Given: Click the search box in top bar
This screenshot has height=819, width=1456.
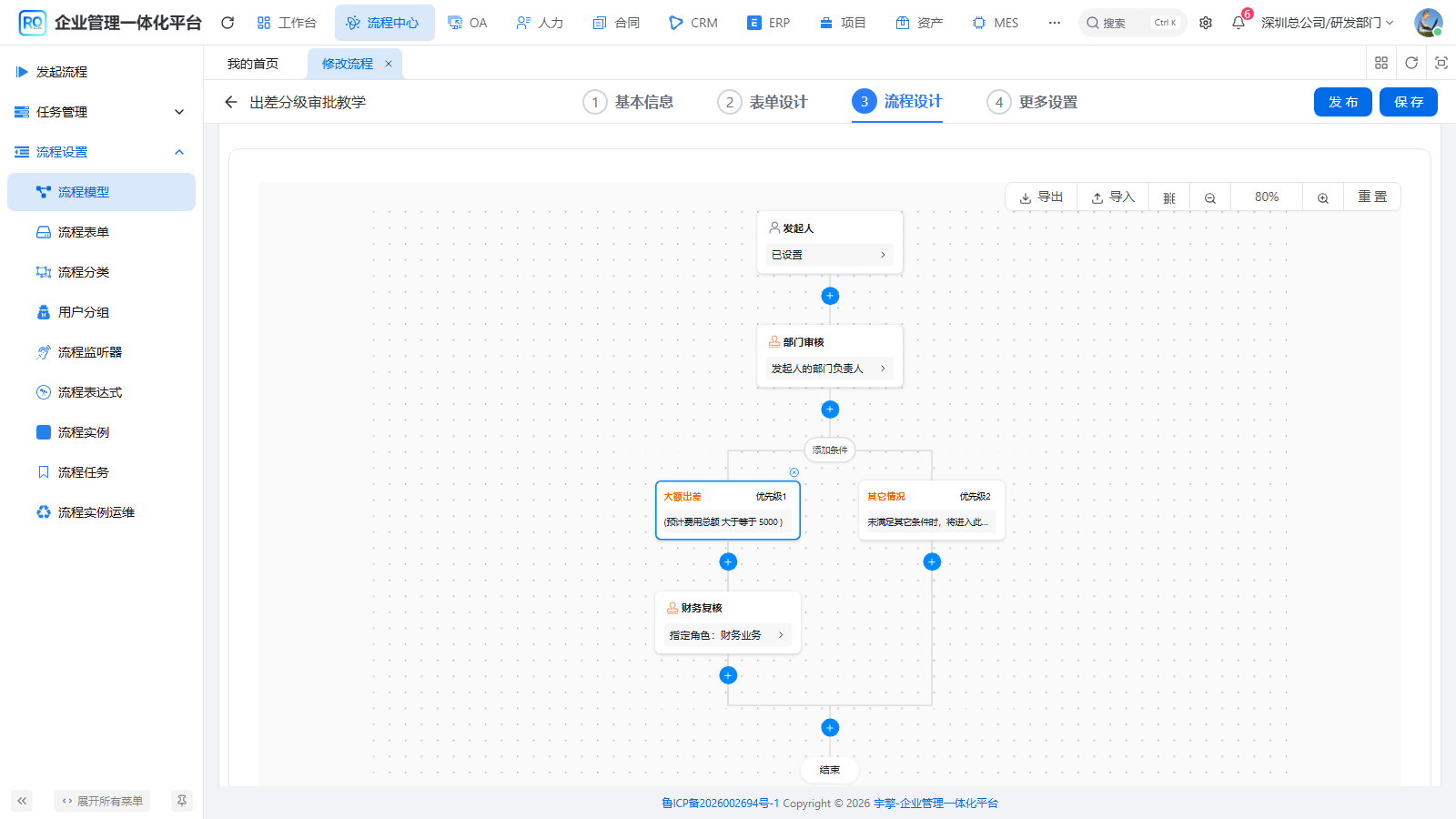Looking at the screenshot, I should (1133, 23).
